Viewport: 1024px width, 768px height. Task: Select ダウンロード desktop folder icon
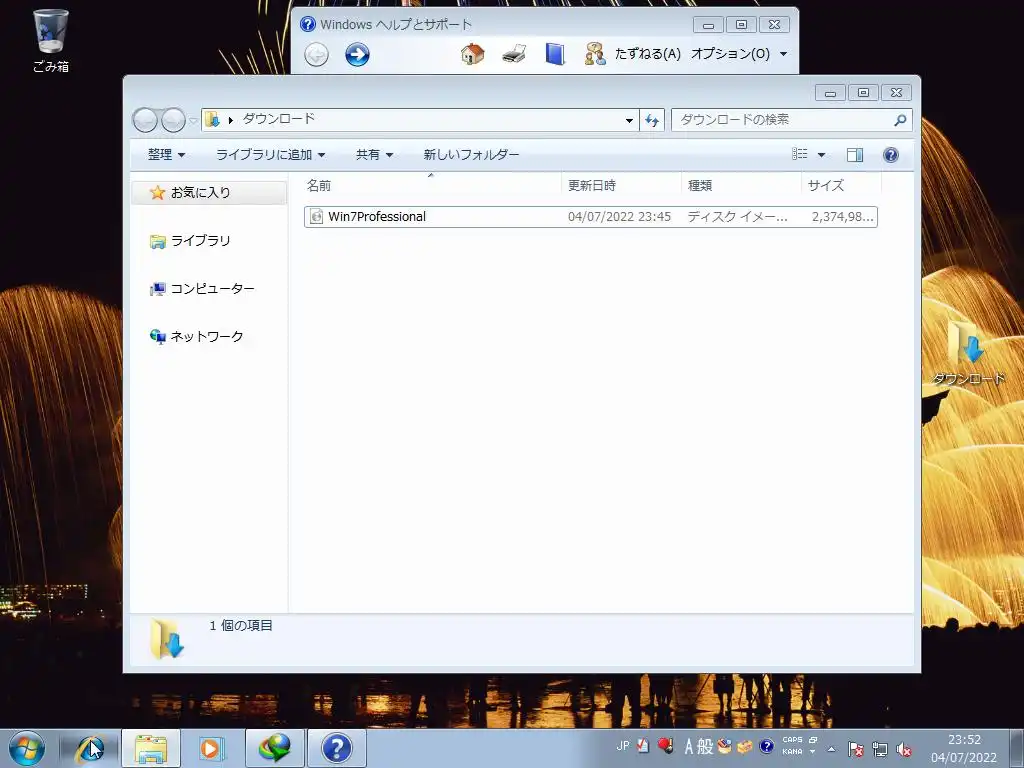pyautogui.click(x=969, y=353)
